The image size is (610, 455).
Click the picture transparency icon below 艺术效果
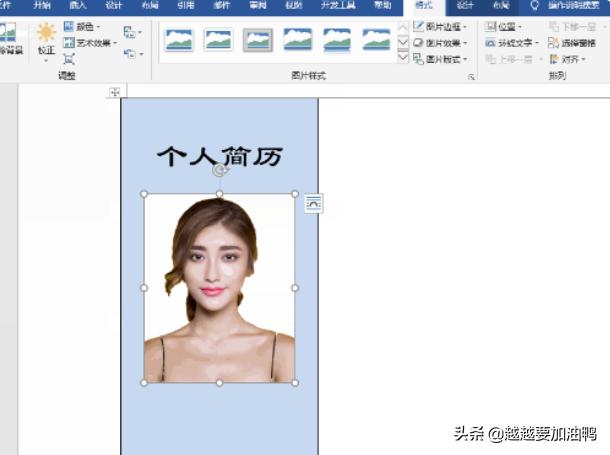pos(69,59)
